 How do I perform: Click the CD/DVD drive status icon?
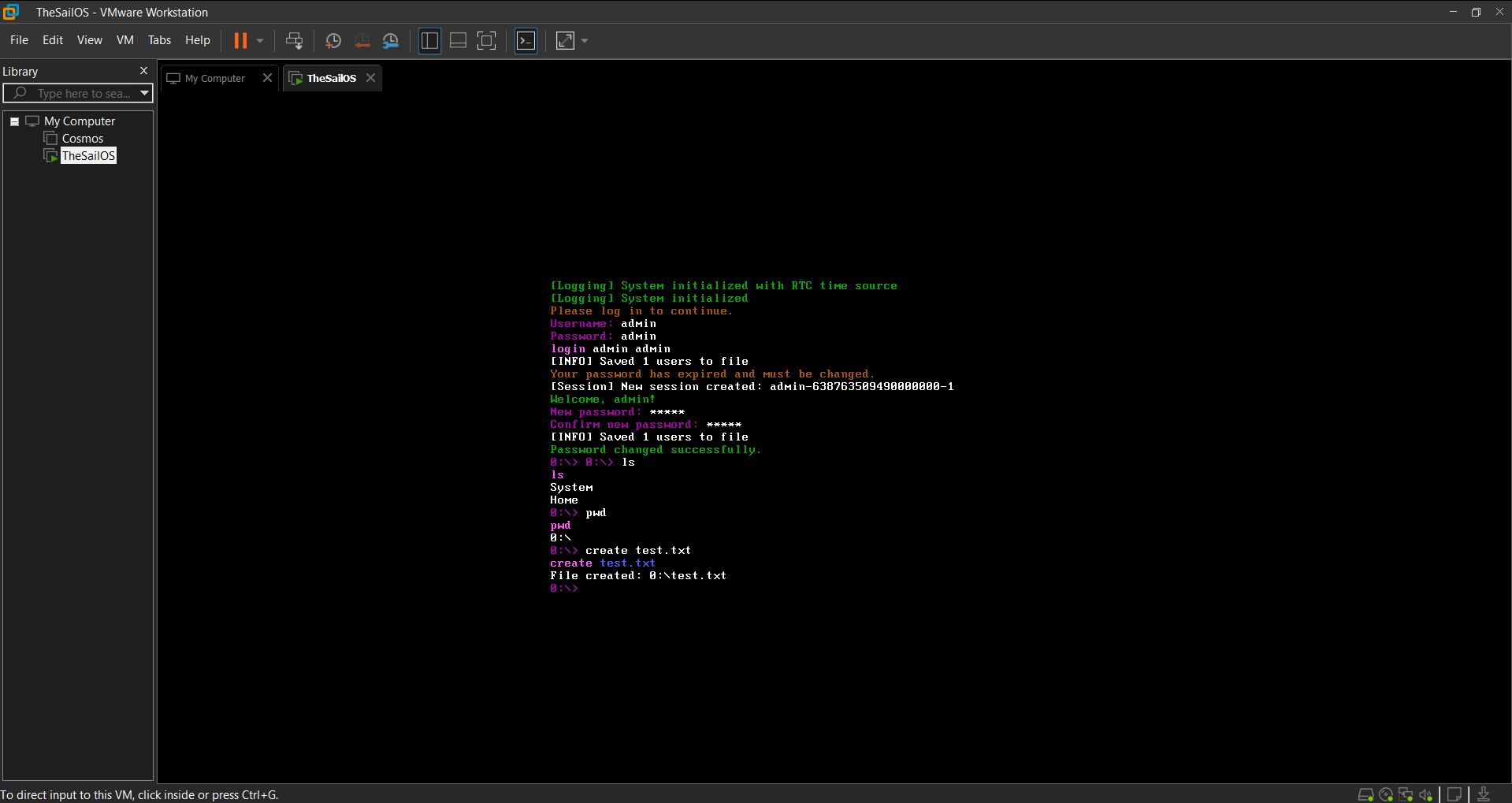[1386, 794]
